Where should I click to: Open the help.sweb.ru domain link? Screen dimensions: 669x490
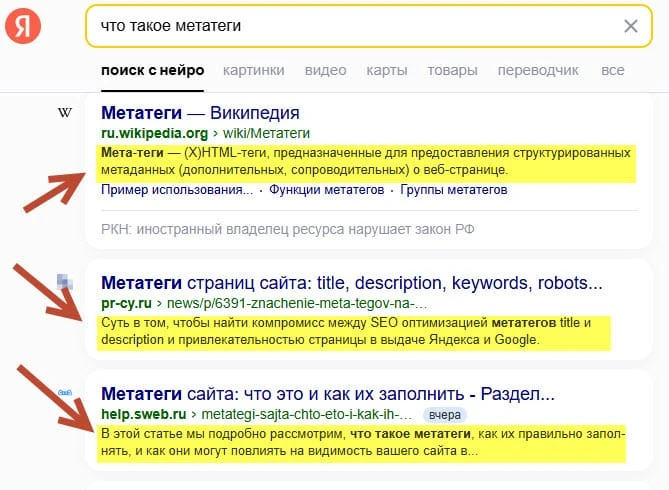pyautogui.click(x=144, y=414)
